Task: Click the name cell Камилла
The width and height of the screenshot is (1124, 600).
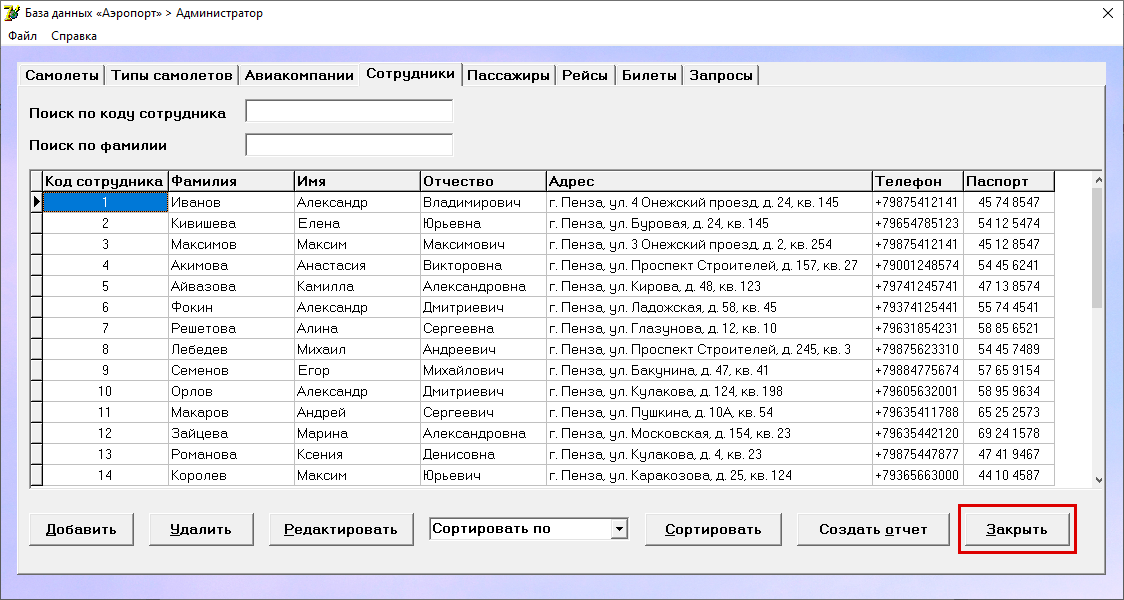Action: pos(357,287)
